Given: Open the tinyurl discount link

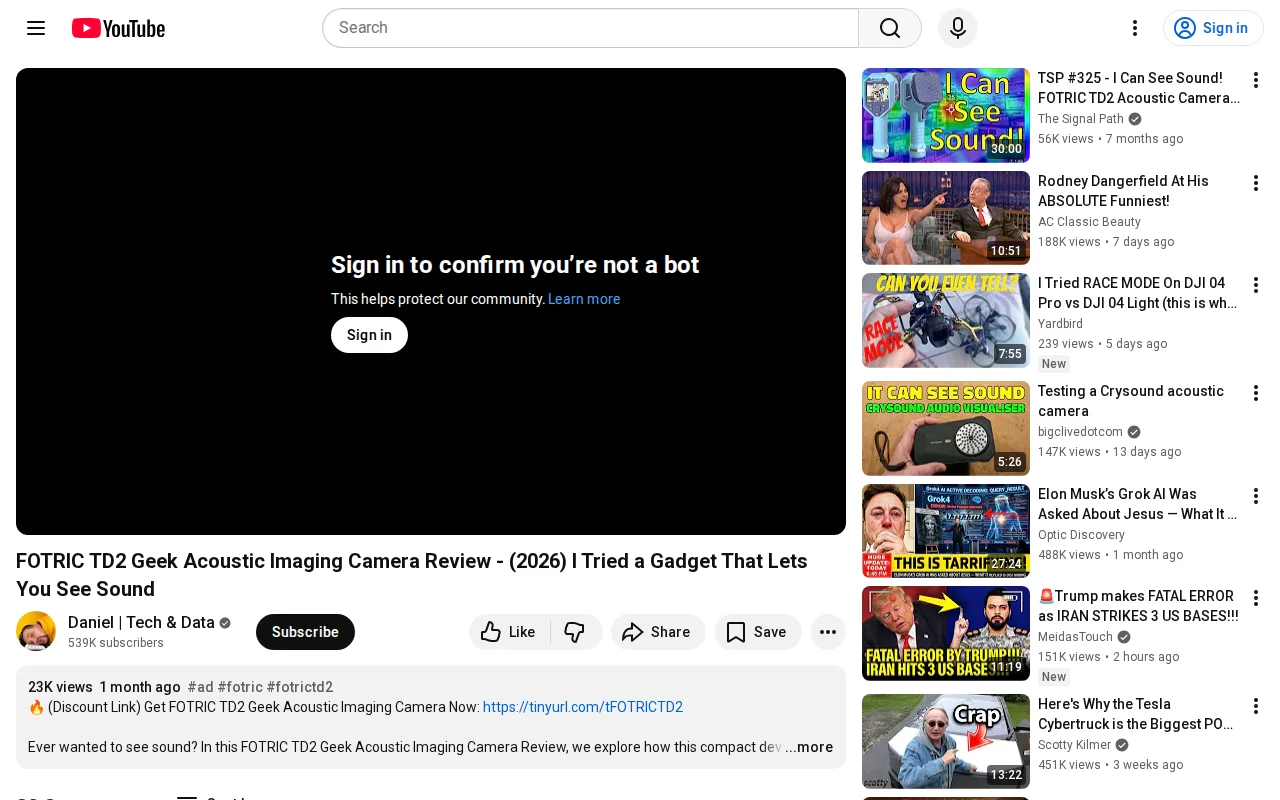Looking at the screenshot, I should [583, 707].
